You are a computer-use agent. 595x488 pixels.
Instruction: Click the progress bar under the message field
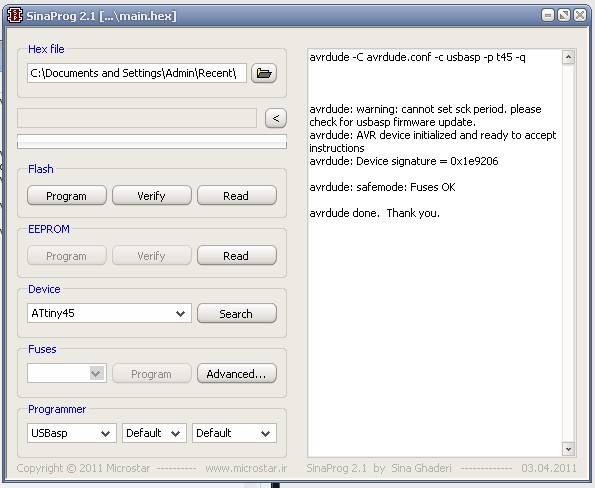click(x=152, y=141)
